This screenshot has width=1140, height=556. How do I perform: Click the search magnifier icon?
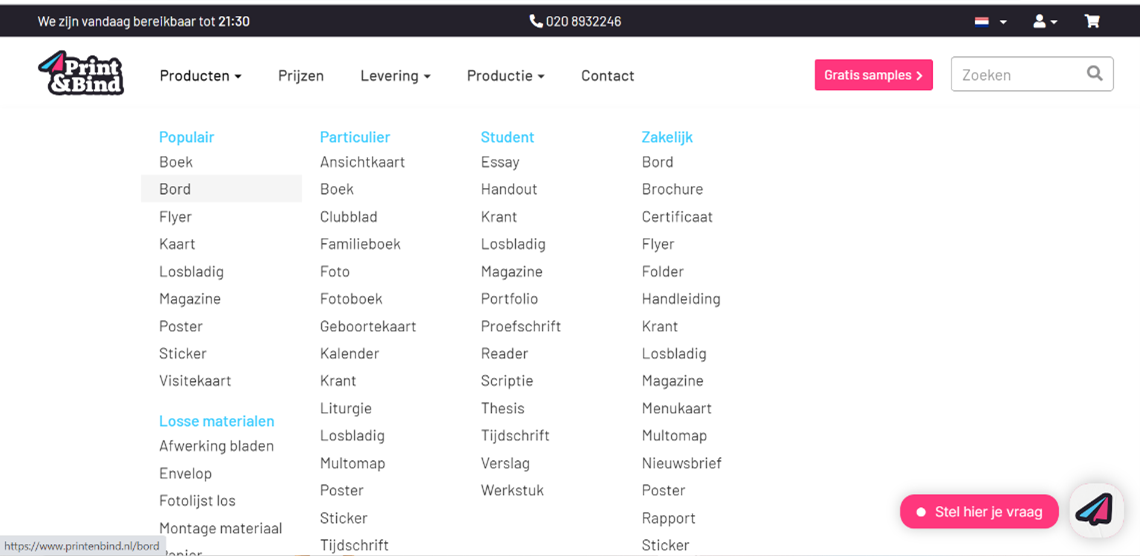[1095, 73]
